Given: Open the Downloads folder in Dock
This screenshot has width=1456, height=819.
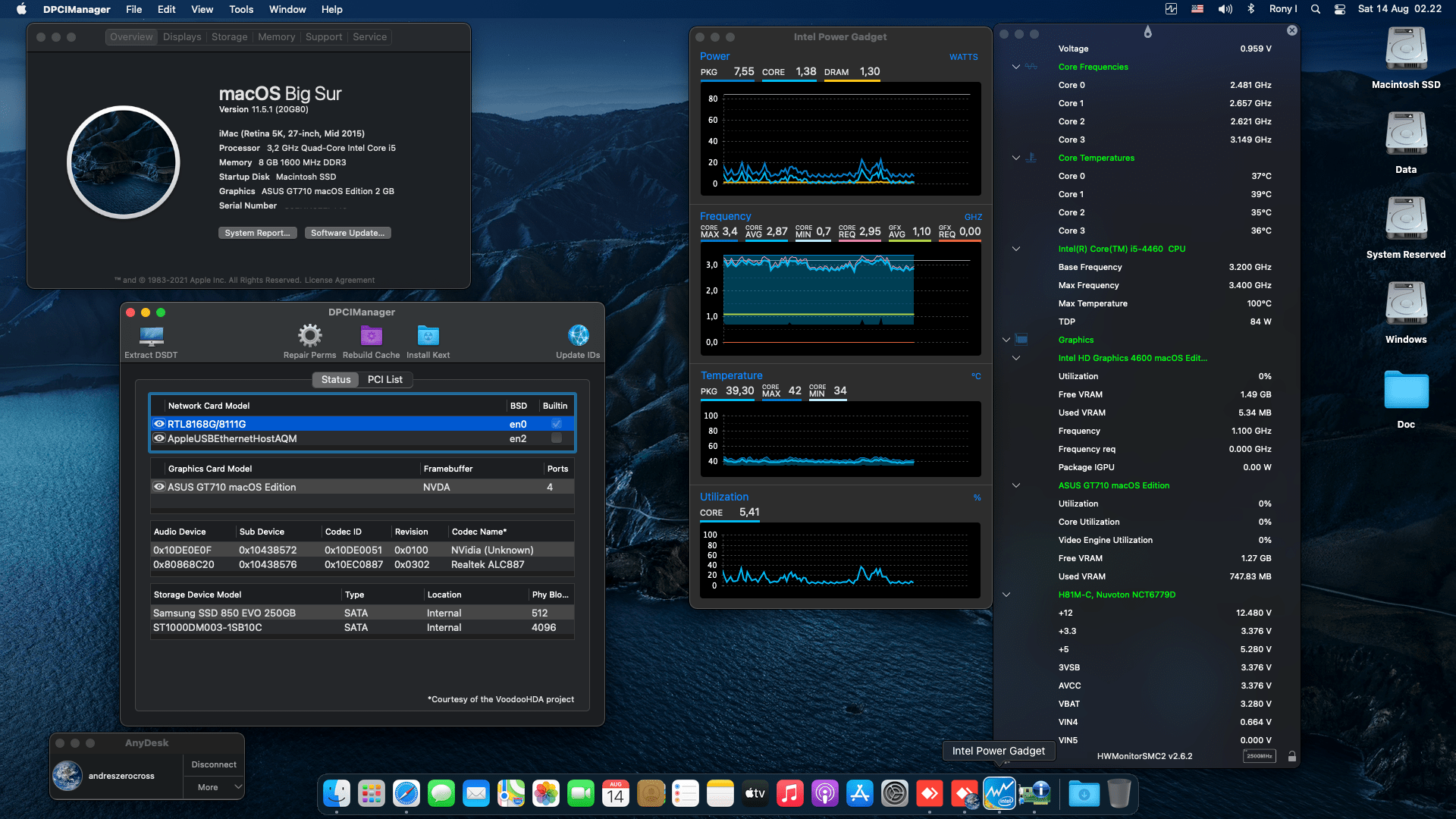Looking at the screenshot, I should pos(1084,794).
